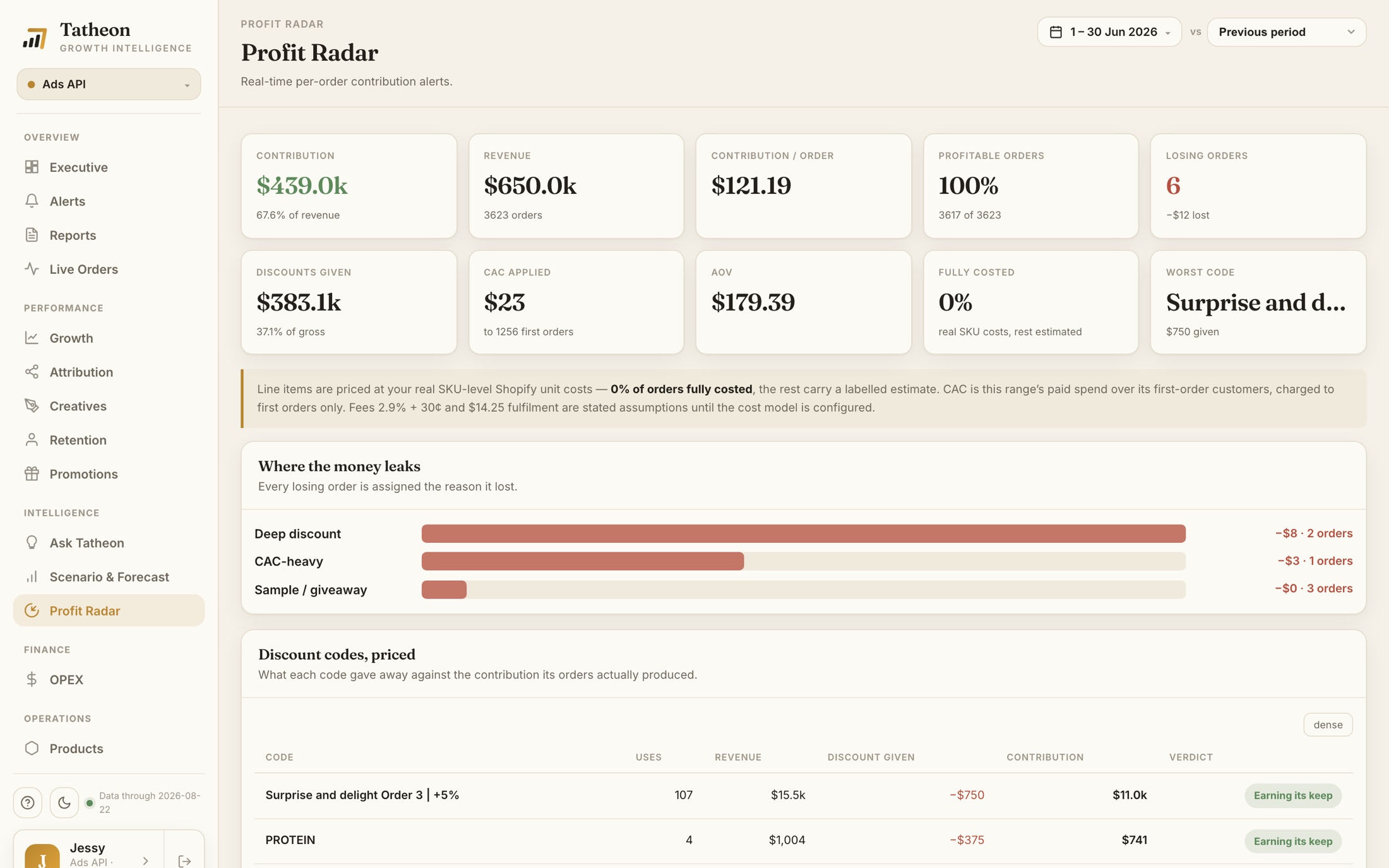Click the sign-out icon beside Jessy
The image size is (1389, 868).
(x=184, y=860)
